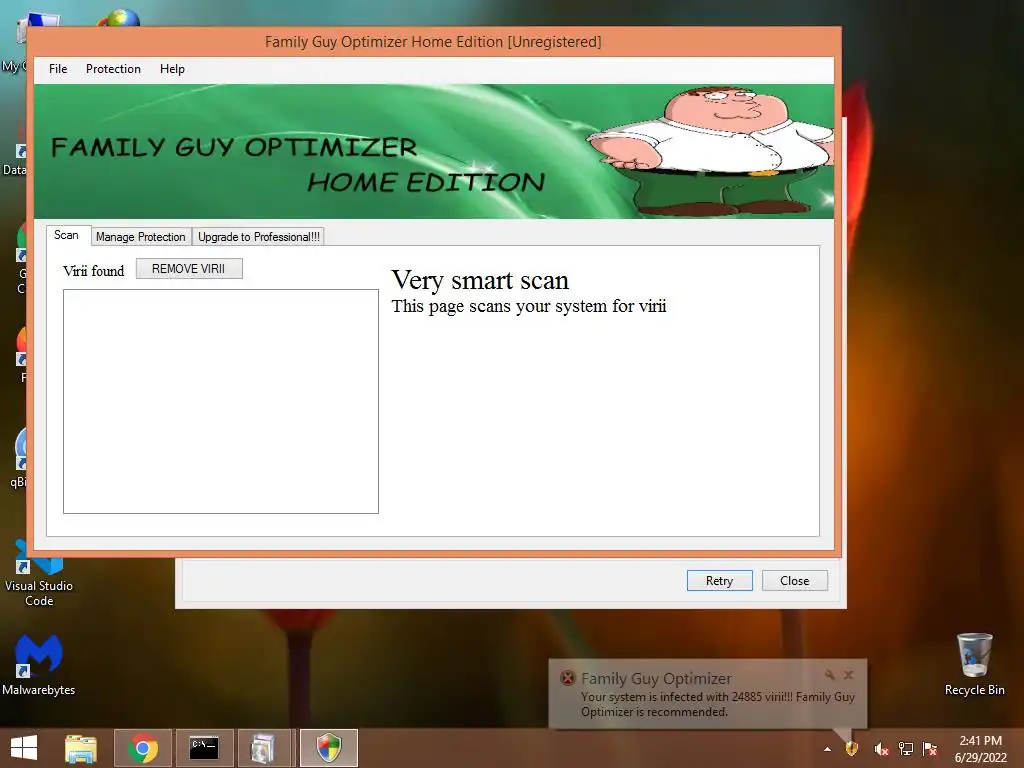Click the Family Guy Optimizer window title bar
This screenshot has height=768, width=1024.
[x=433, y=42]
